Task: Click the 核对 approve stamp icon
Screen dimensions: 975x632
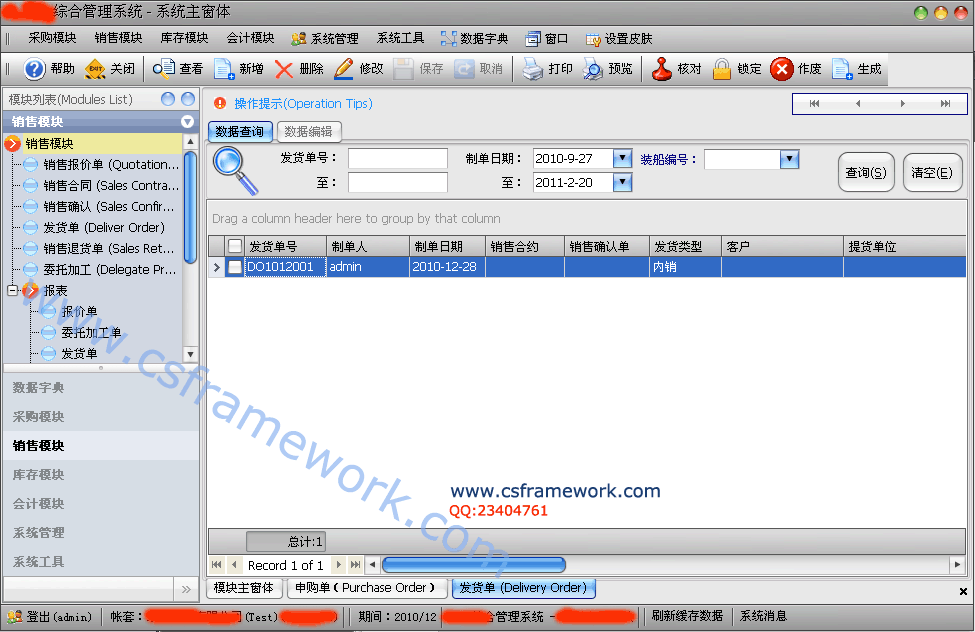Action: click(x=662, y=69)
